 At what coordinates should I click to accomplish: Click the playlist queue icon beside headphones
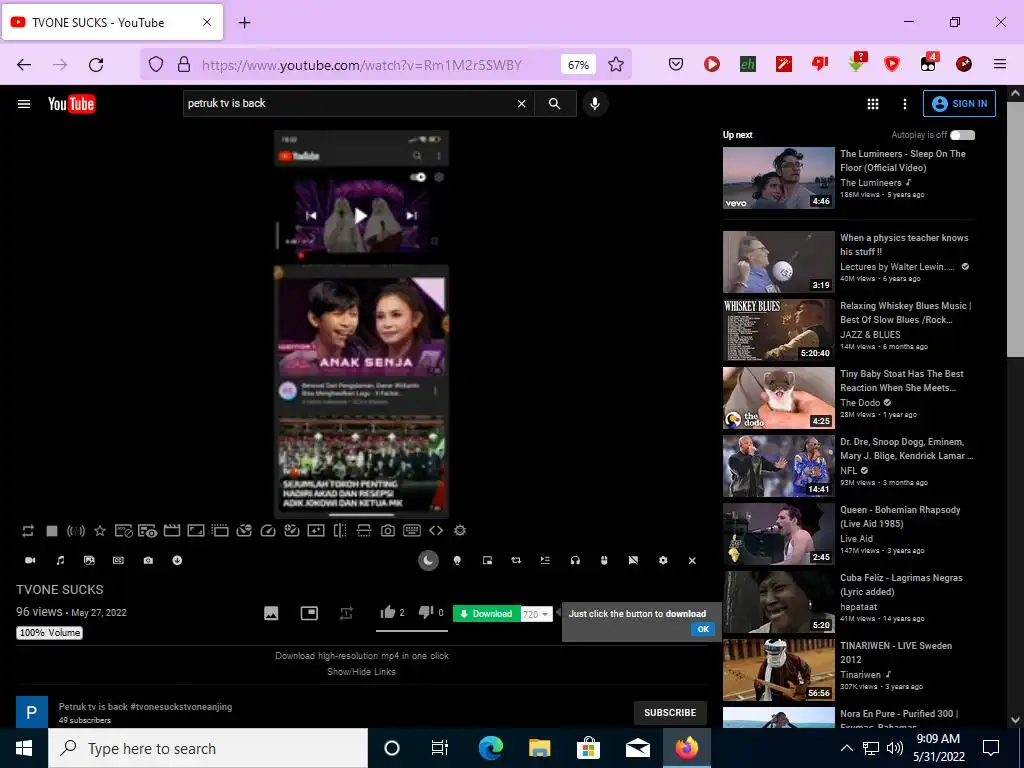point(545,560)
